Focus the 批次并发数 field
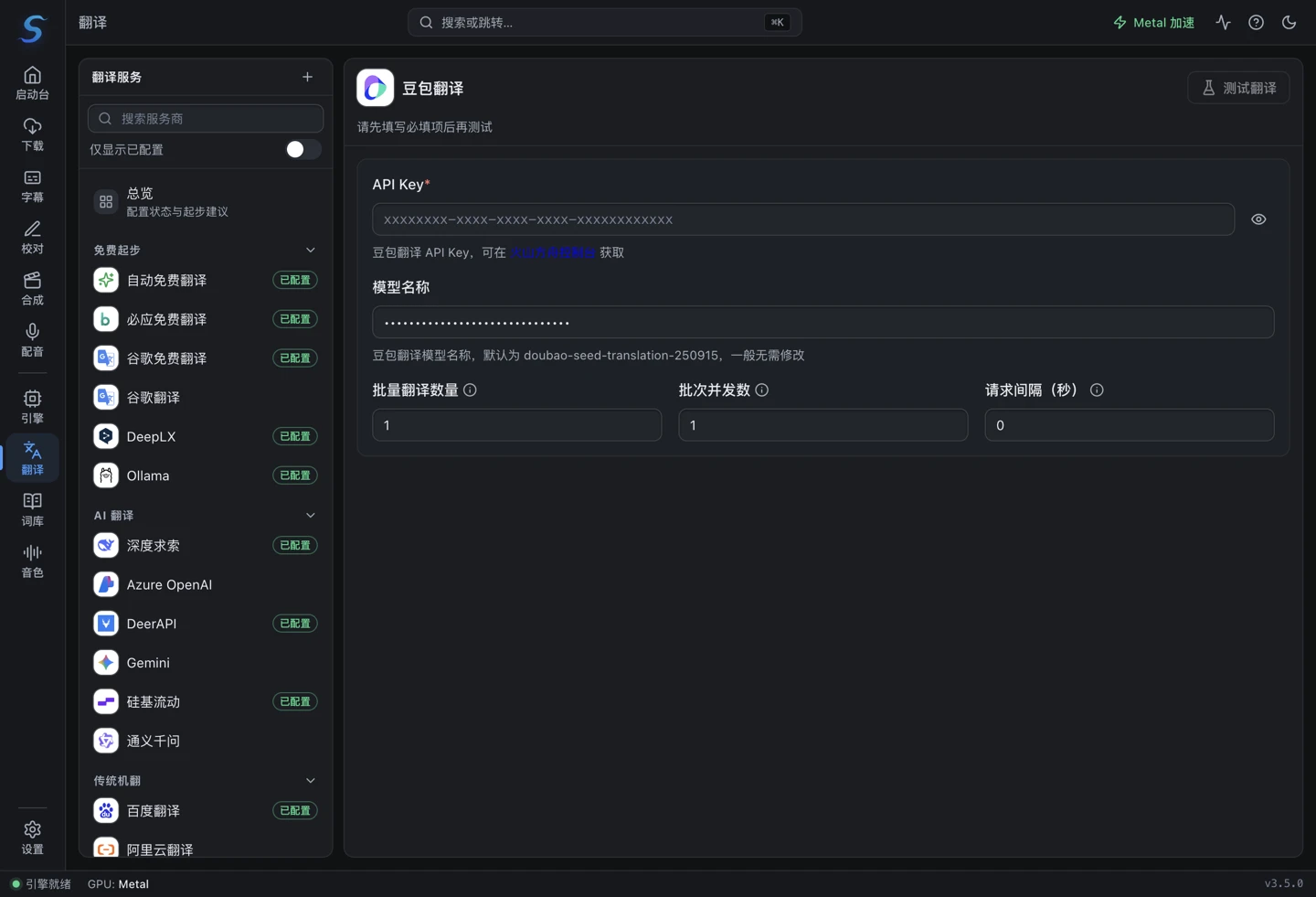This screenshot has width=1316, height=897. [x=823, y=425]
